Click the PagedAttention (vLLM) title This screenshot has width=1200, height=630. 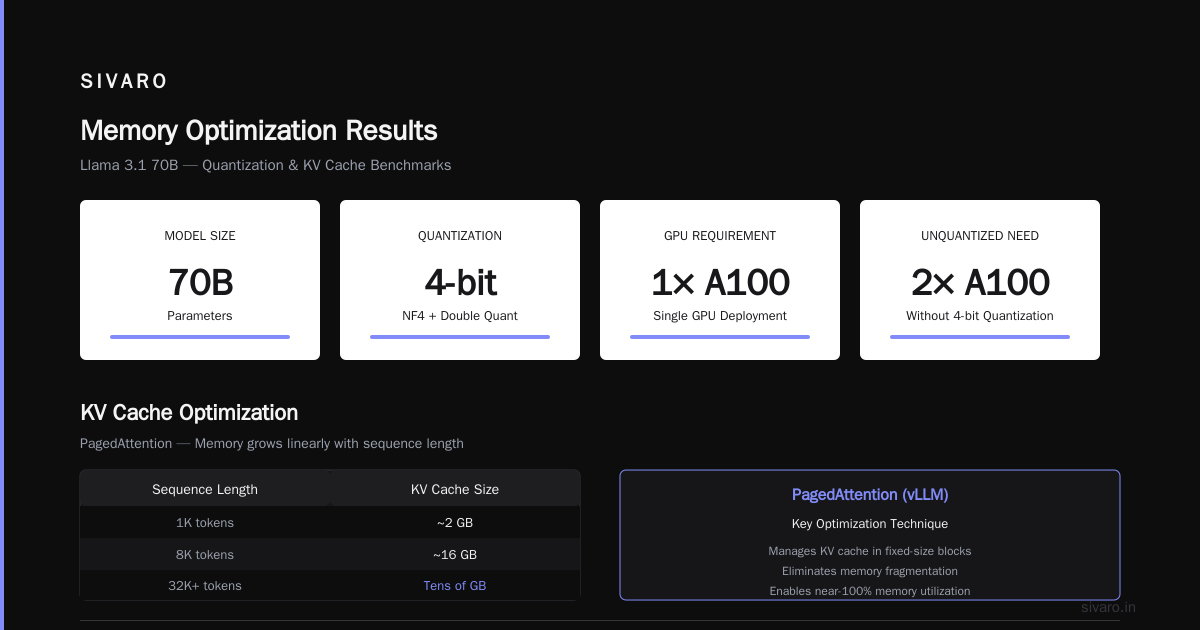870,495
